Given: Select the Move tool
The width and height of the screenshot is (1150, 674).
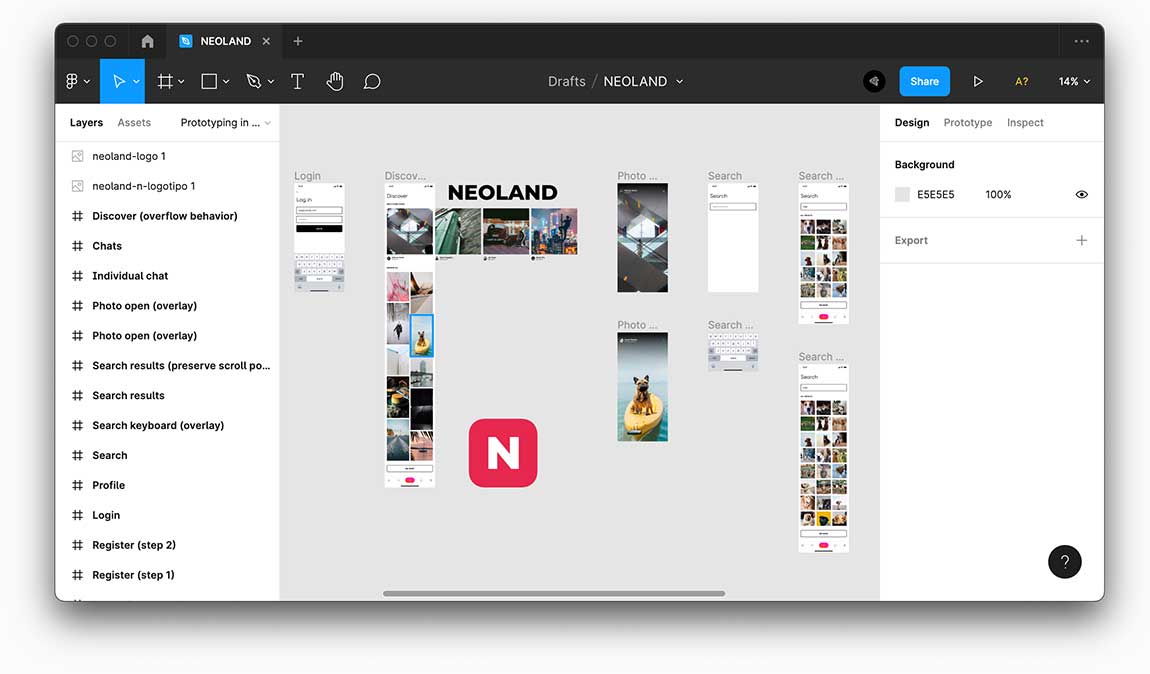Looking at the screenshot, I should coord(113,81).
